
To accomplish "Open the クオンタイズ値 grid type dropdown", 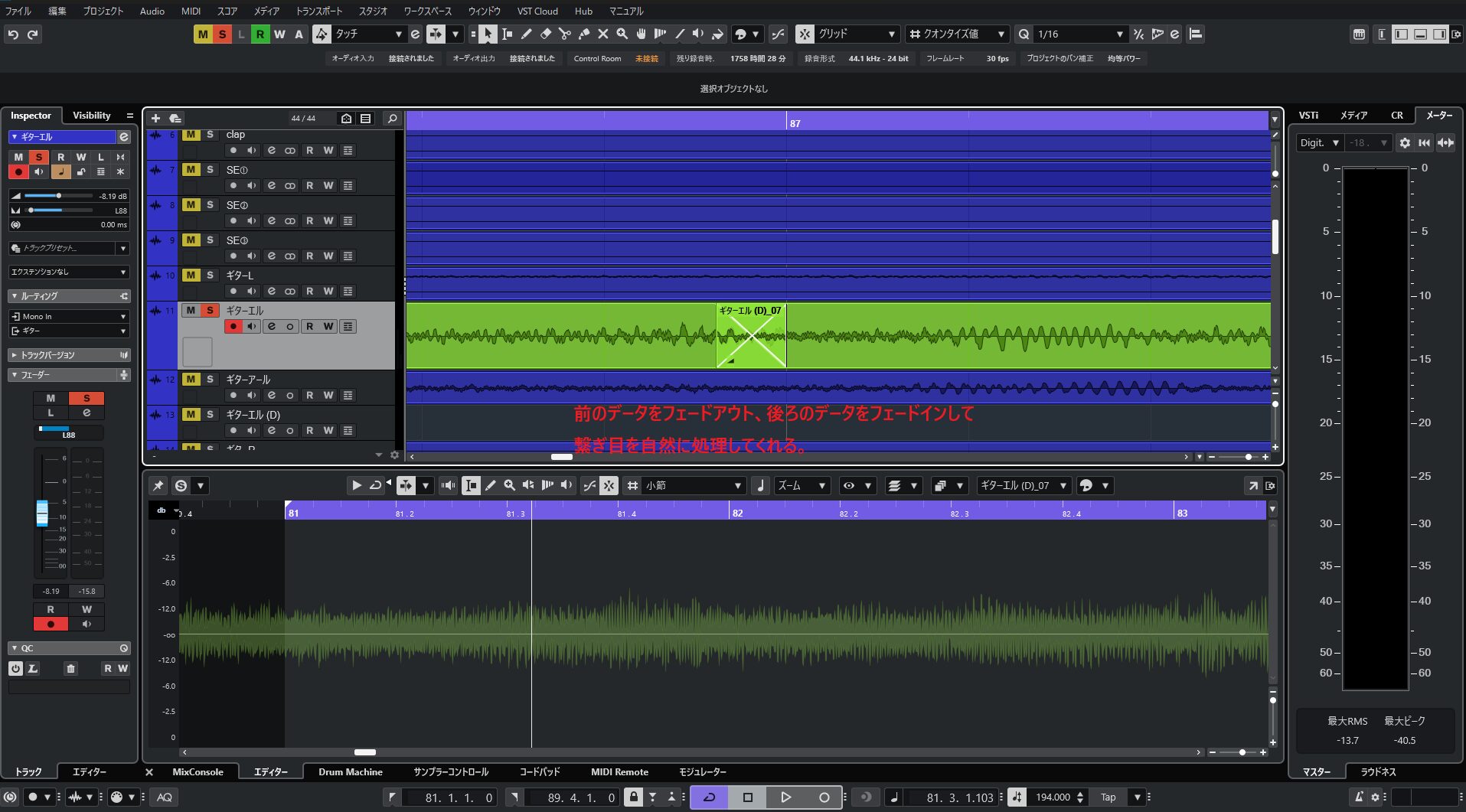I will [x=957, y=34].
